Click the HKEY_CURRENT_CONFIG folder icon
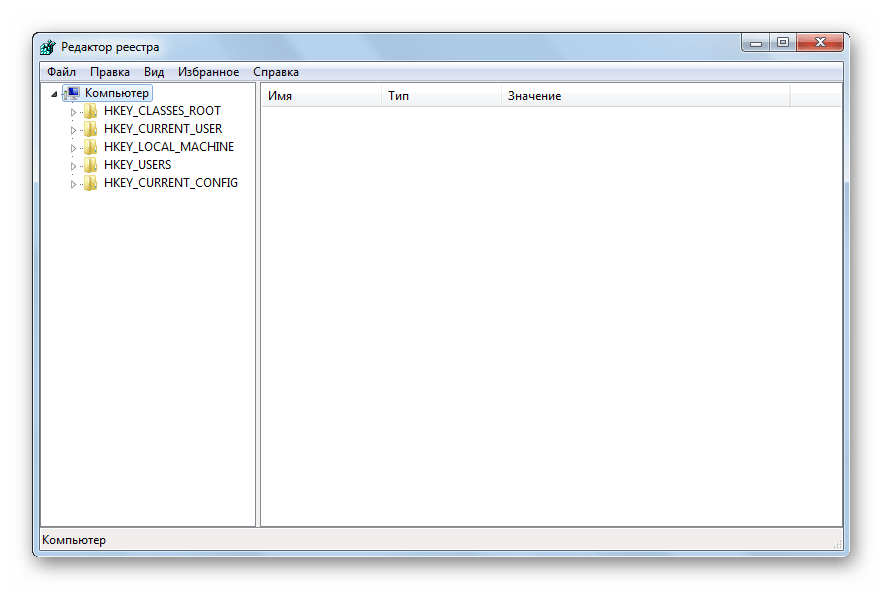Screen dimensions: 883x590 (x=90, y=183)
